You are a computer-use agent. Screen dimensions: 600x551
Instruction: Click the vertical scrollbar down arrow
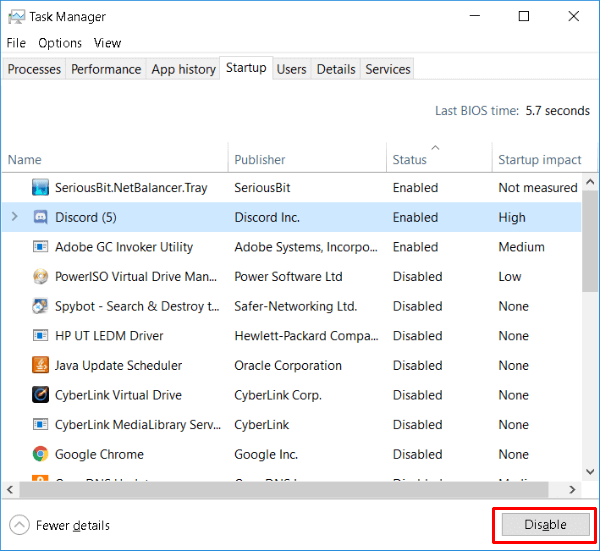click(x=590, y=472)
